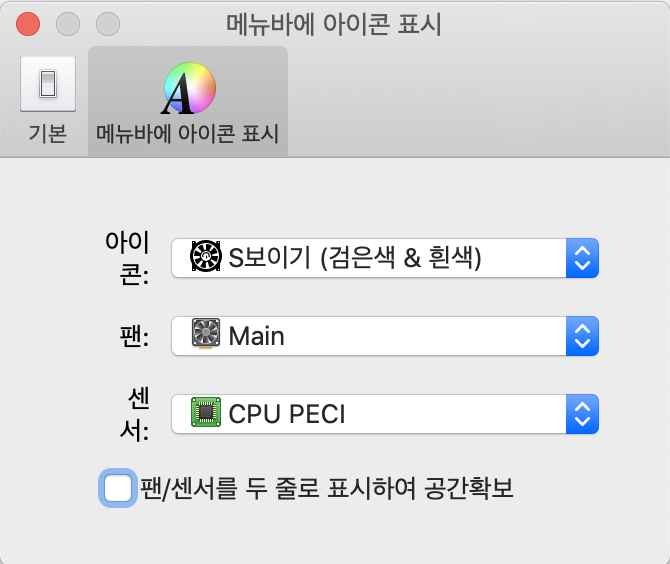Image resolution: width=670 pixels, height=564 pixels.
Task: Click the black-and-white fan icon in 아이콘 dropdown
Action: pos(206,256)
